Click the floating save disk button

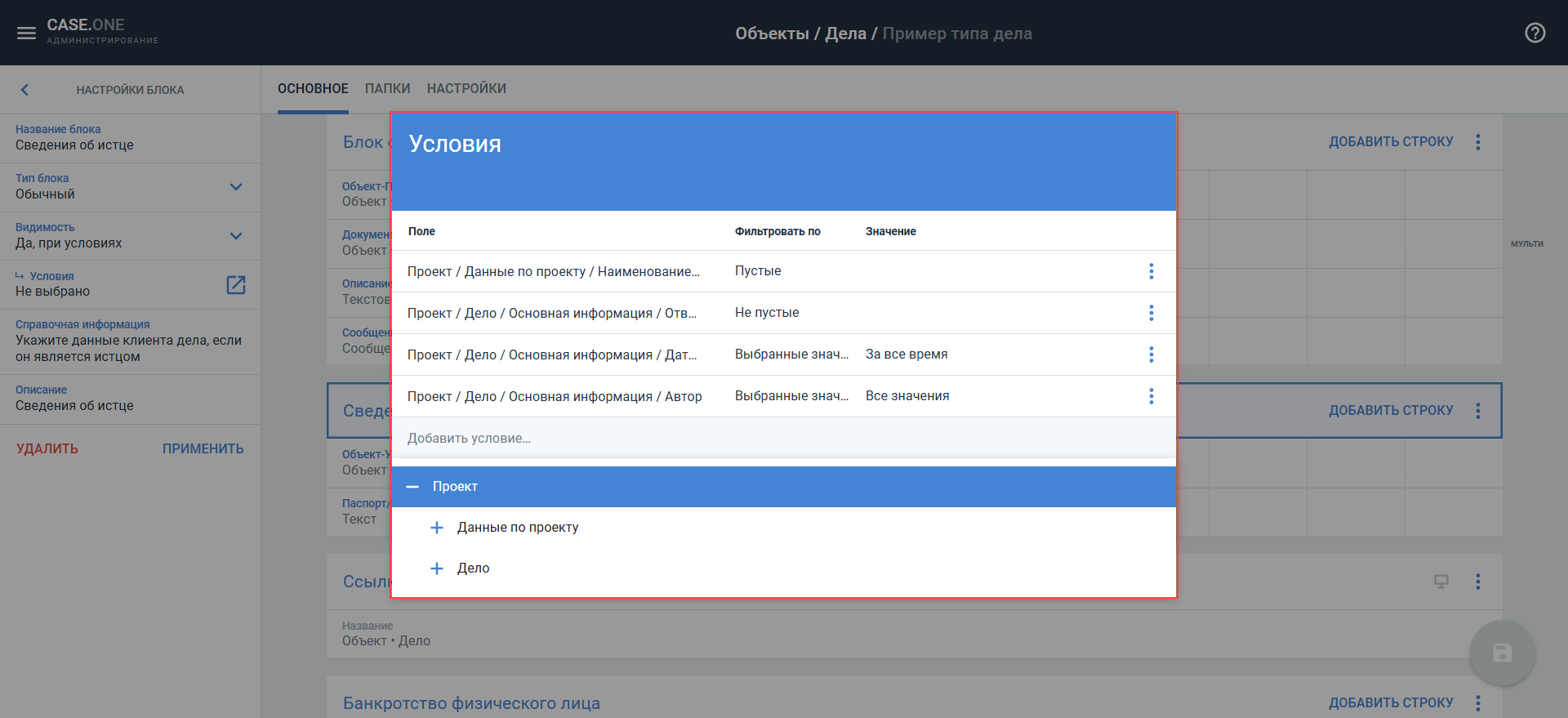coord(1502,653)
